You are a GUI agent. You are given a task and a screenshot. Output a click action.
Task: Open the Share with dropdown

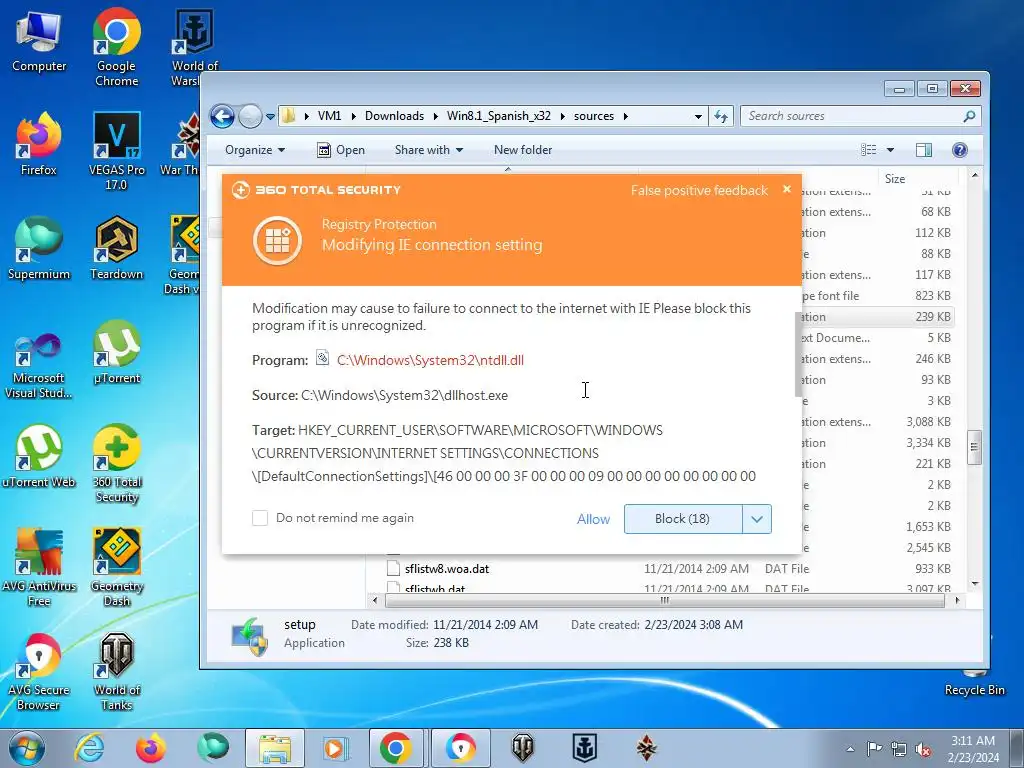pos(429,150)
